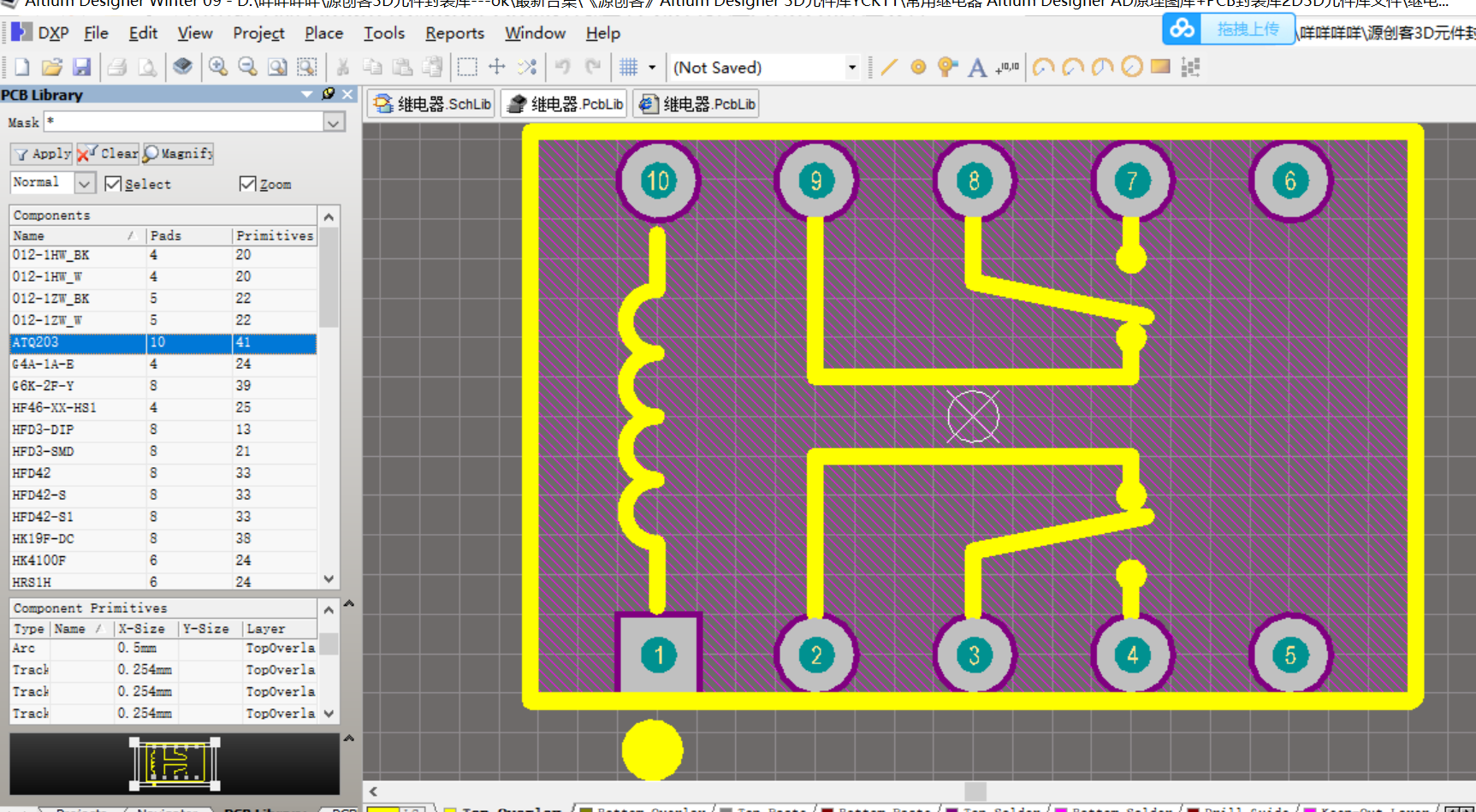
Task: Open the PCB Library panel options arrow
Action: pos(307,94)
